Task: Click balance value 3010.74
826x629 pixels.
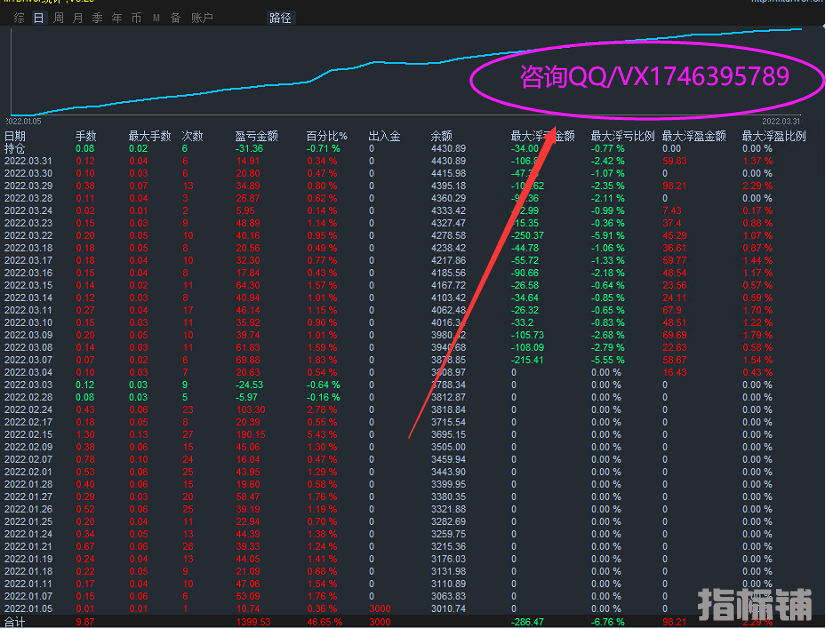Action: pyautogui.click(x=448, y=608)
